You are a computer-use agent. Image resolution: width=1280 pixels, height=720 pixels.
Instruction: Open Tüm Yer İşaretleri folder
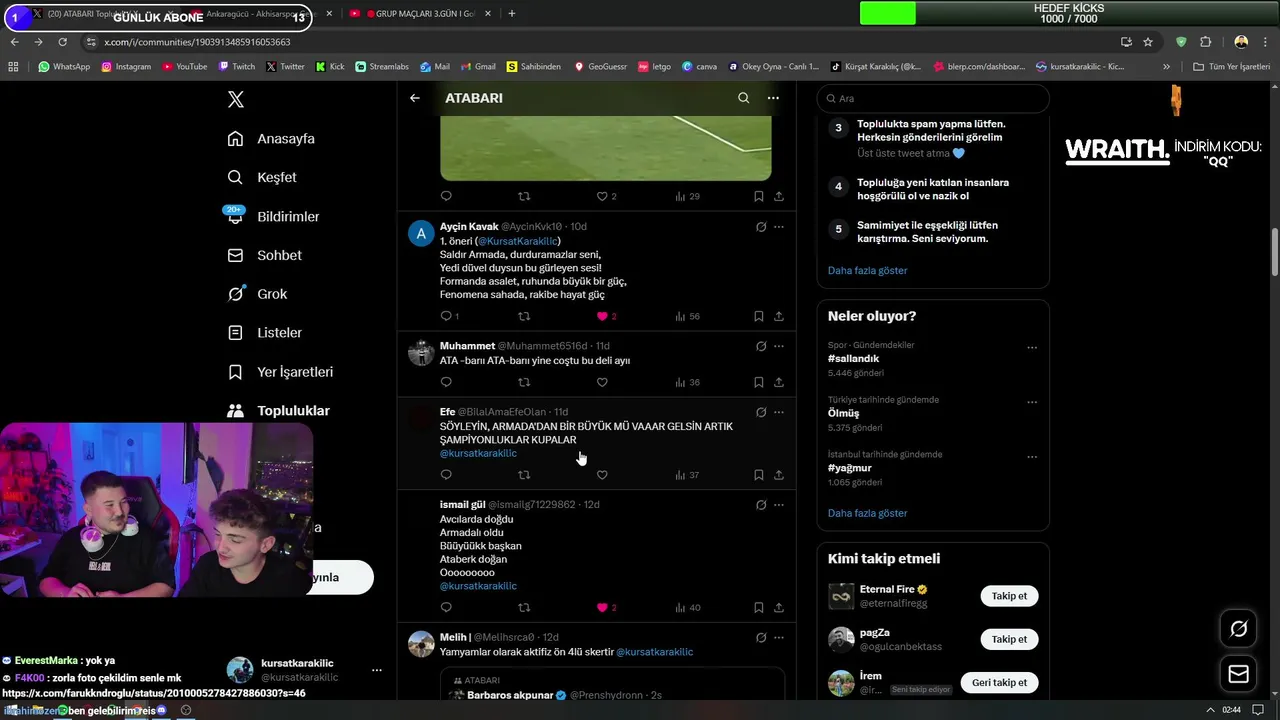[1231, 67]
